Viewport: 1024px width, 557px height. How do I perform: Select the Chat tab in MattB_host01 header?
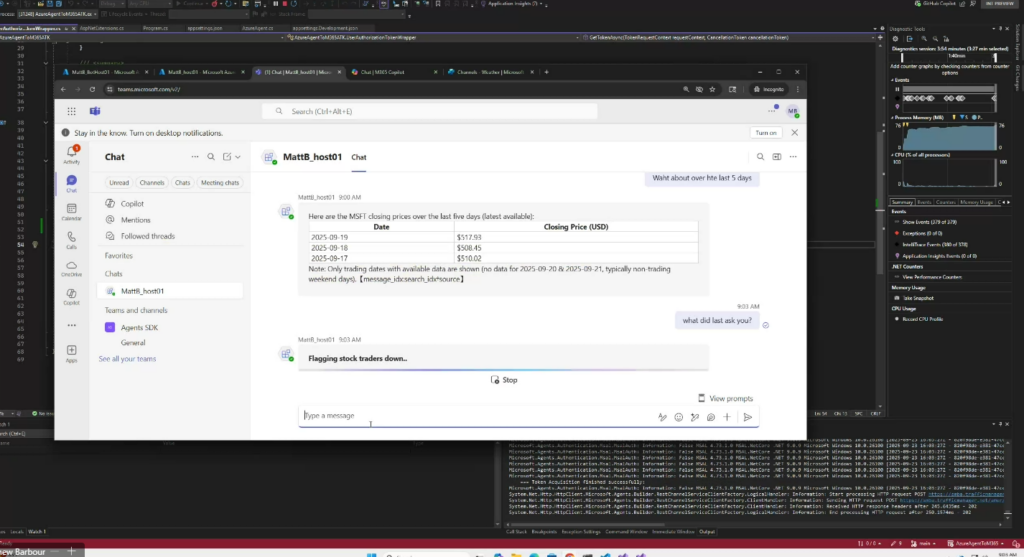pyautogui.click(x=359, y=157)
